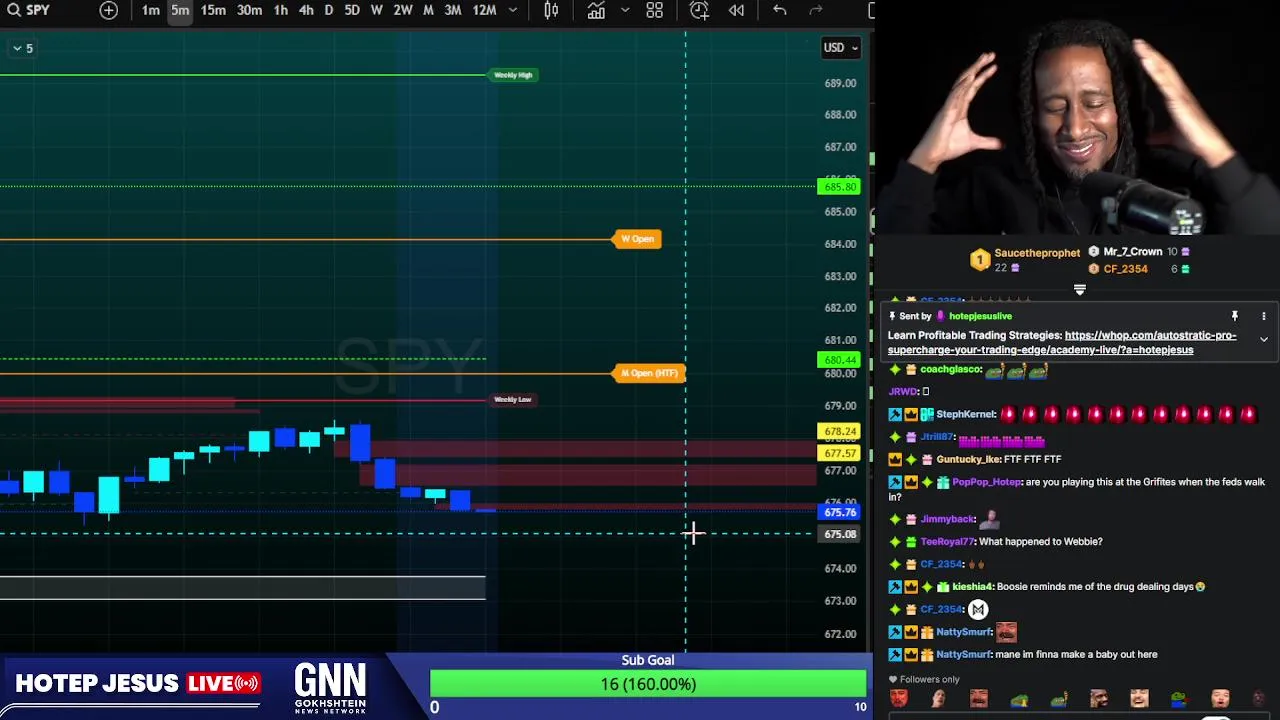Screen dimensions: 1280x720
Task: Select the 4h timeframe
Action: point(306,10)
